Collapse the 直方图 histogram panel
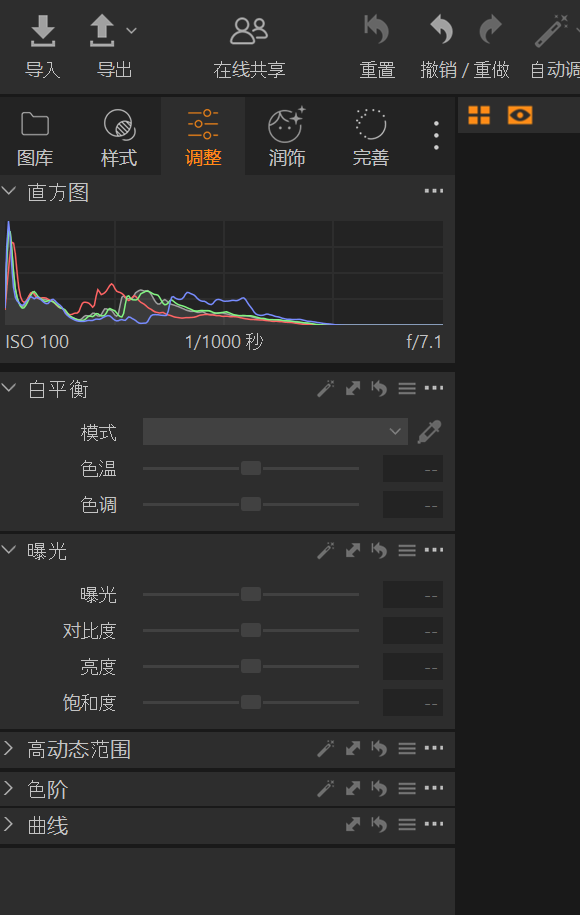 coord(9,191)
